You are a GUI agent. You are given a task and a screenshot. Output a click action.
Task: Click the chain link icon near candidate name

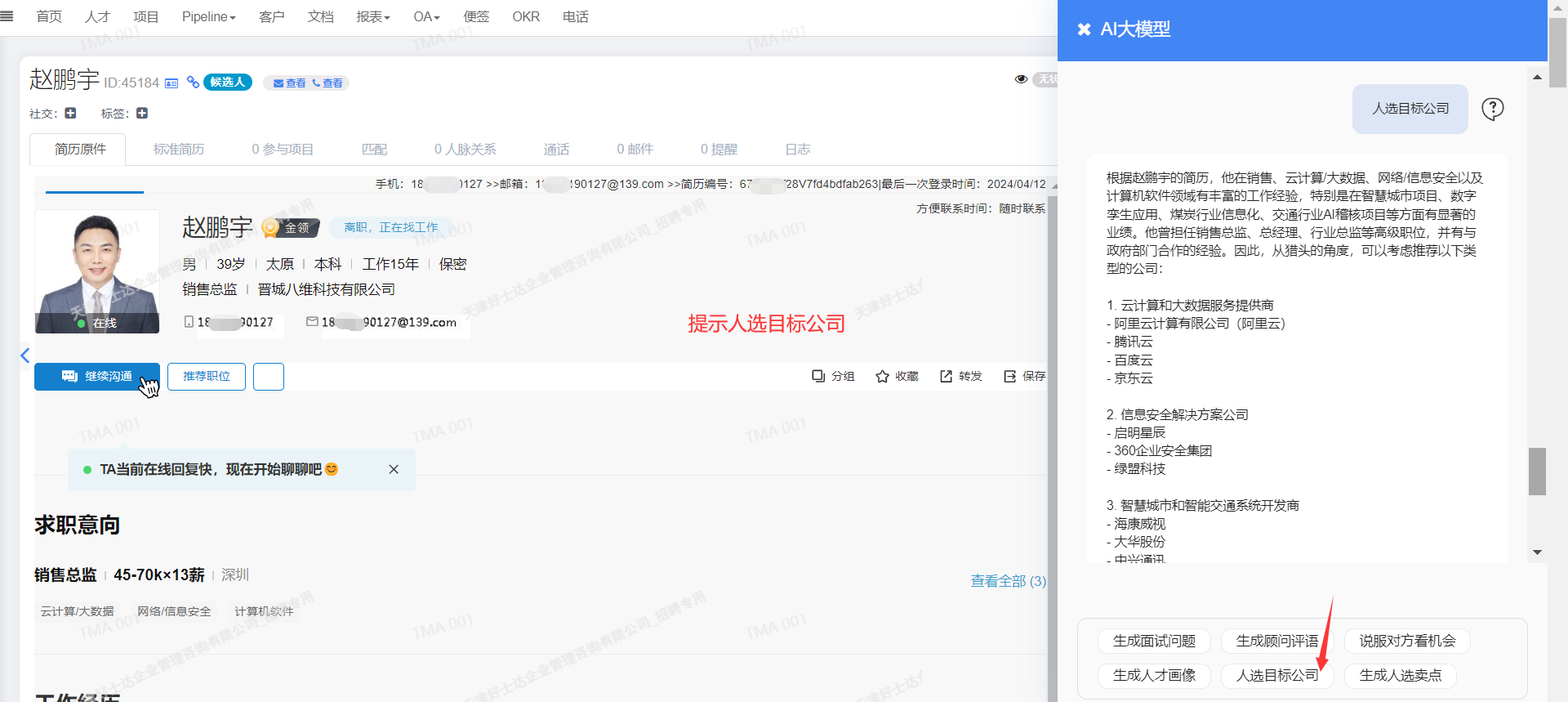(193, 82)
